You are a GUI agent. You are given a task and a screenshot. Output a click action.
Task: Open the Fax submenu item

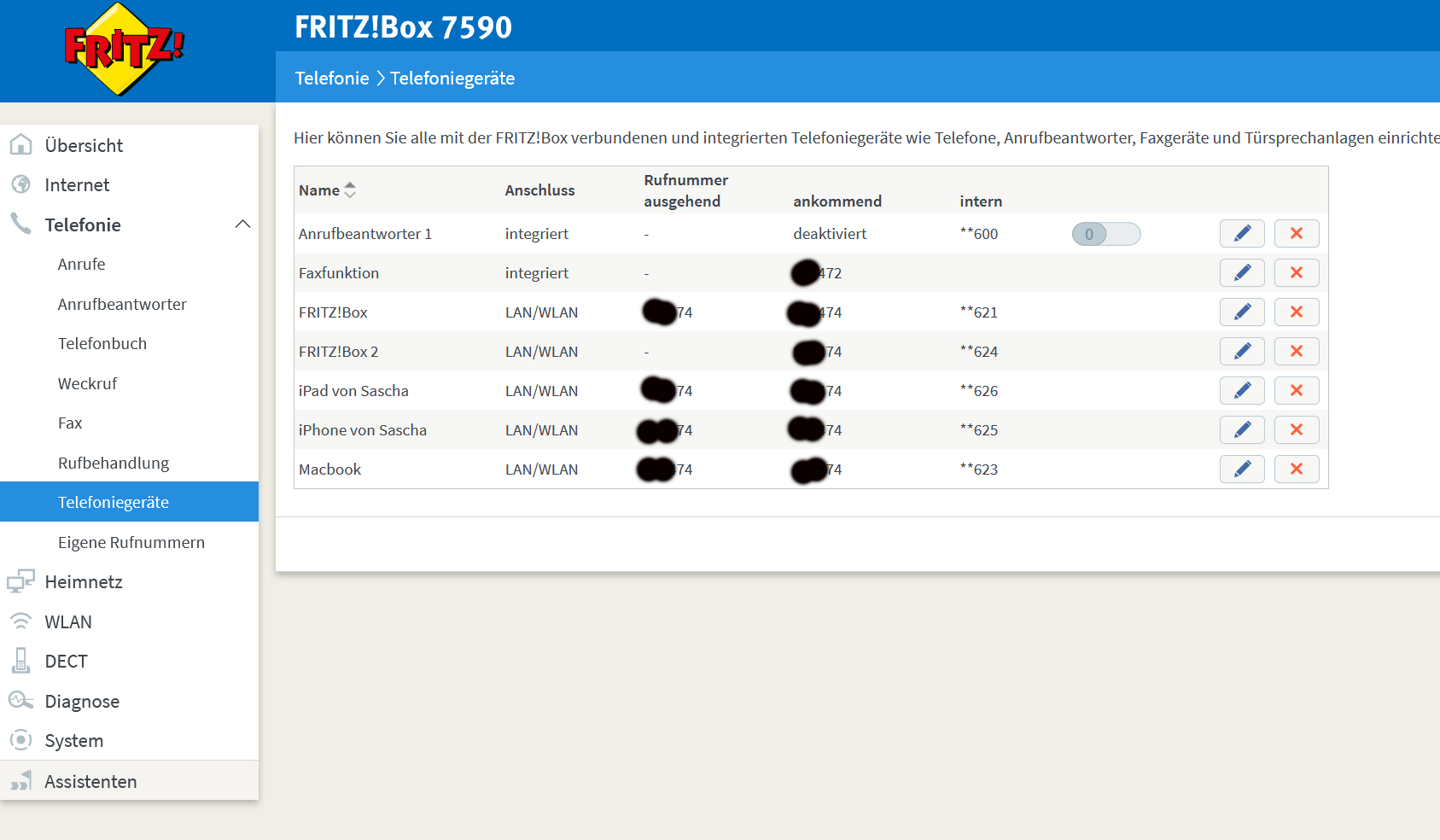(70, 423)
